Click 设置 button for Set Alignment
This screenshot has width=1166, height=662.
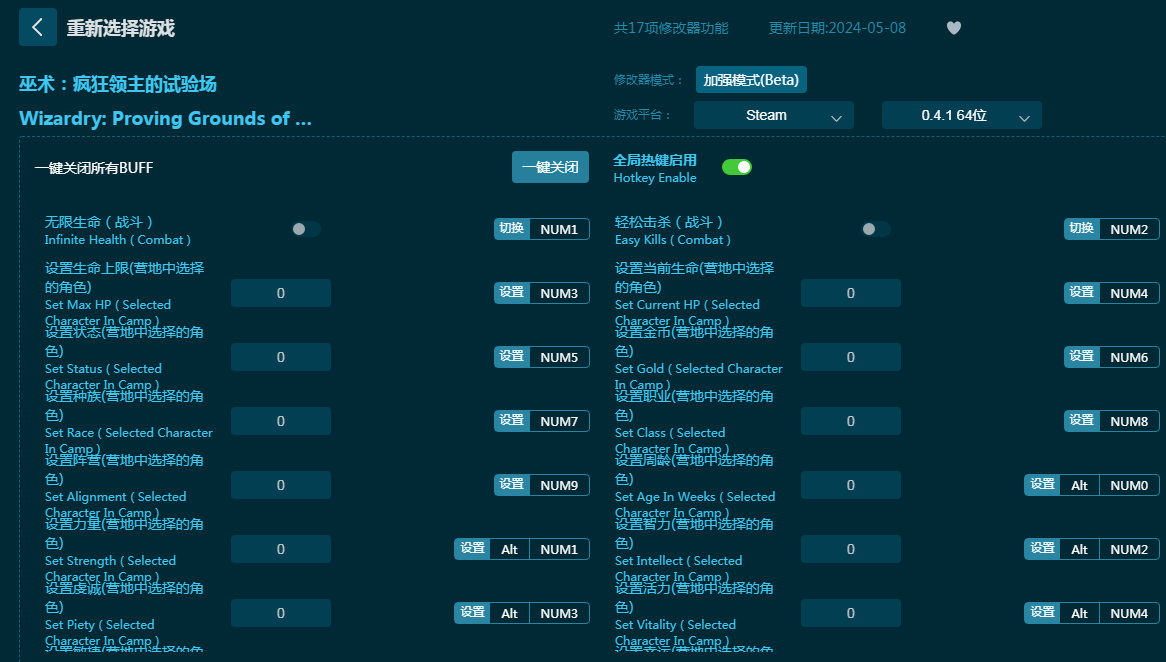512,485
